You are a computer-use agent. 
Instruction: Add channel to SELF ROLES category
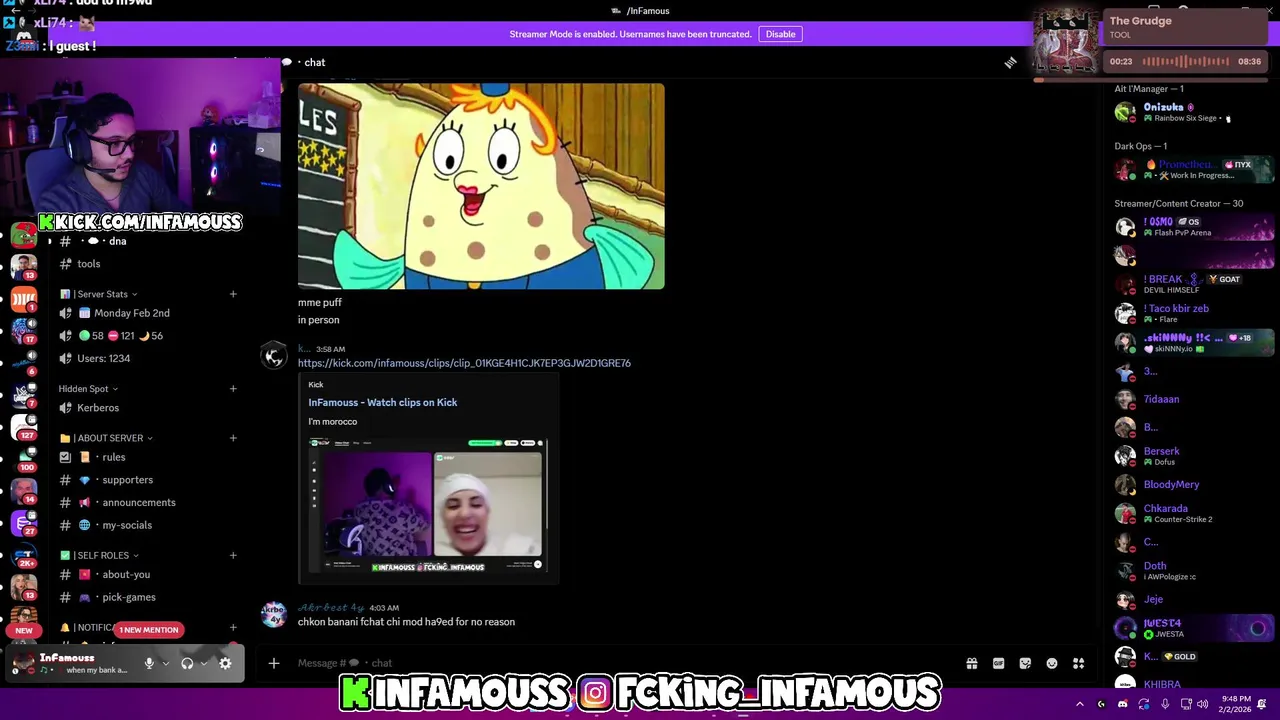coord(233,555)
